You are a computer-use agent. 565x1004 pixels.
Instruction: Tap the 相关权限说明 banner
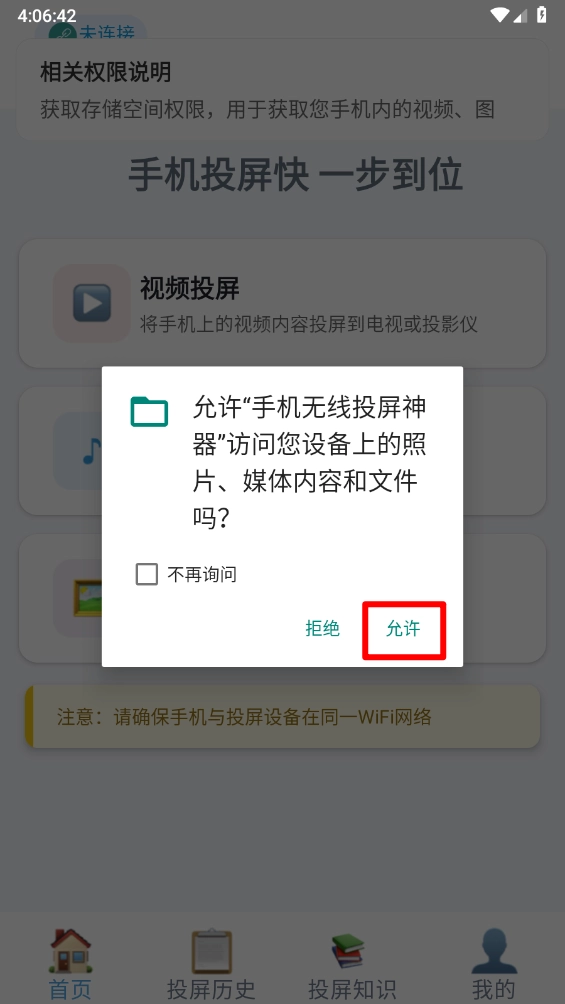[282, 90]
